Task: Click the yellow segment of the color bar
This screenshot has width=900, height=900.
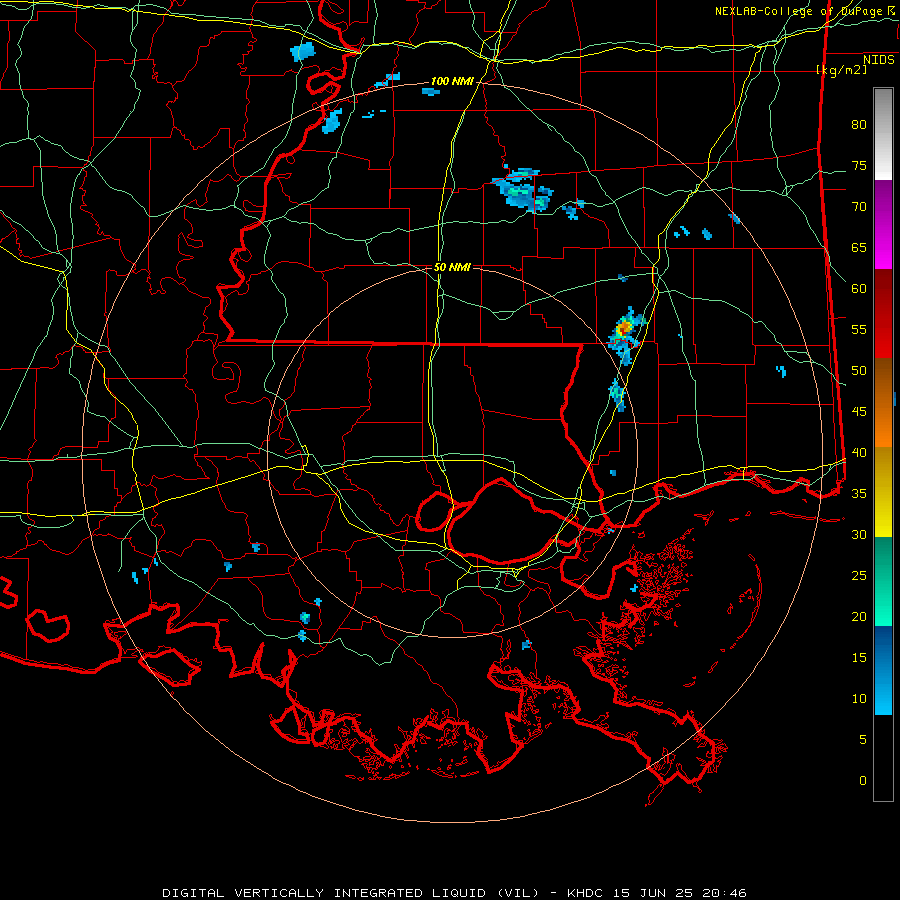Action: pyautogui.click(x=883, y=492)
